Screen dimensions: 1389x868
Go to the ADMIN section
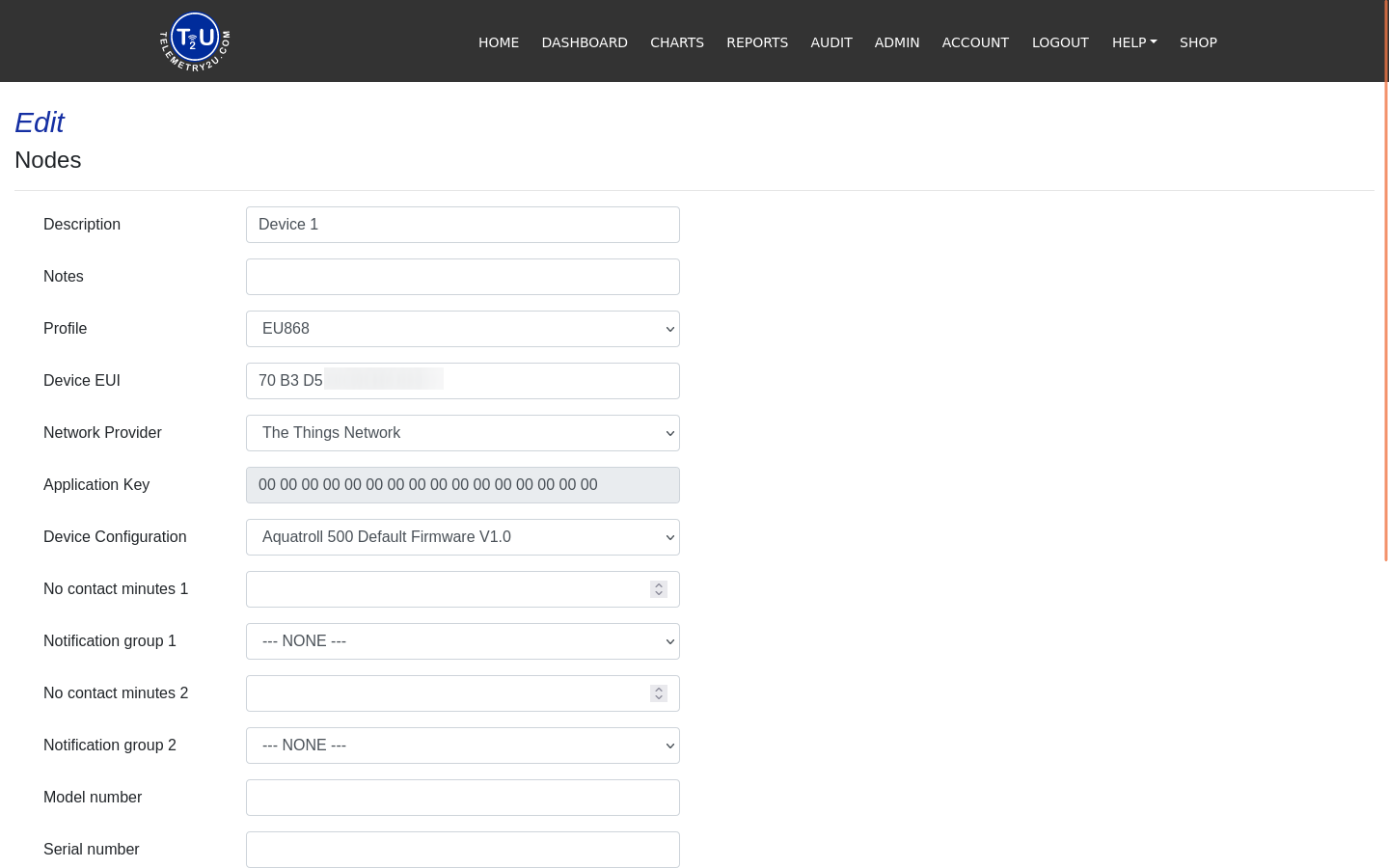[x=897, y=42]
